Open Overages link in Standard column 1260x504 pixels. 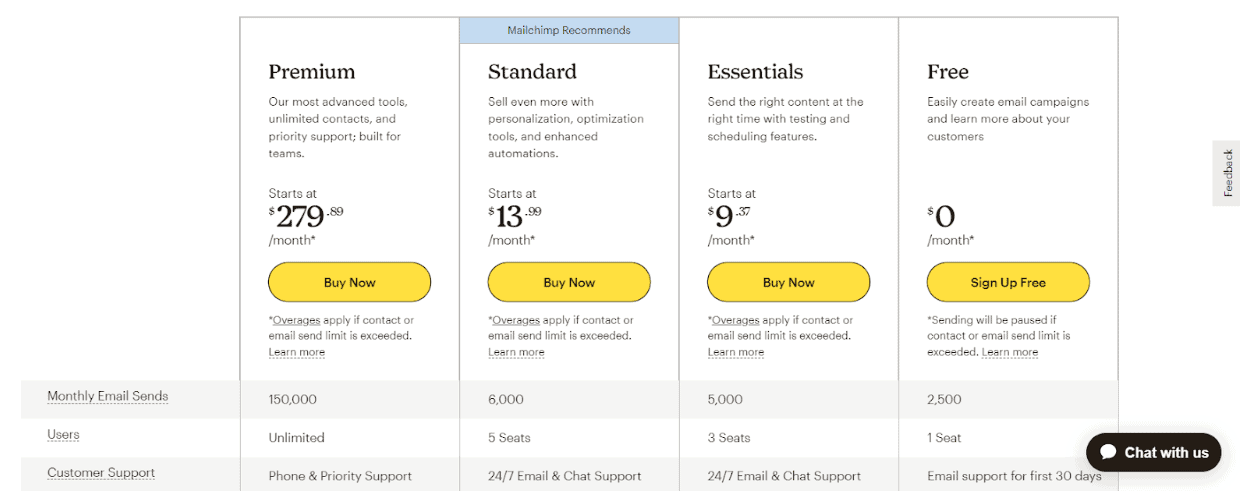(x=517, y=320)
